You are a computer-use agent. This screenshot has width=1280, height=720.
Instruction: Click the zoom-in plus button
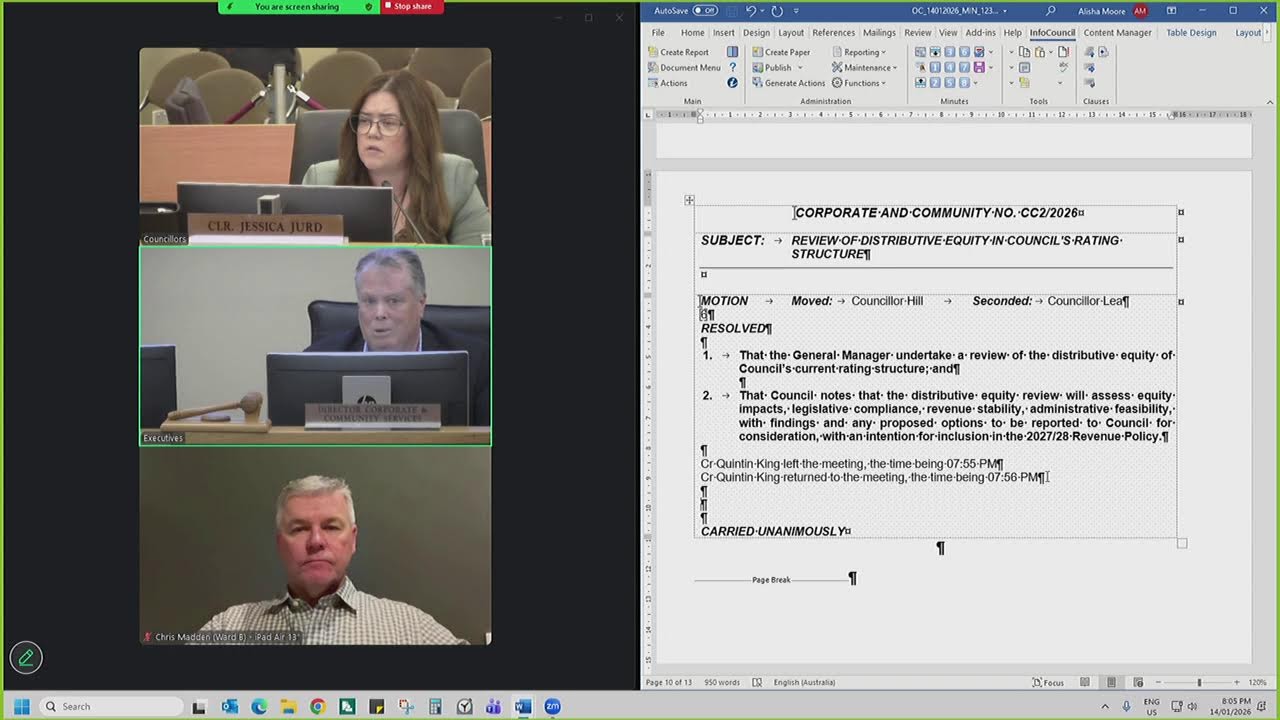pyautogui.click(x=1239, y=682)
